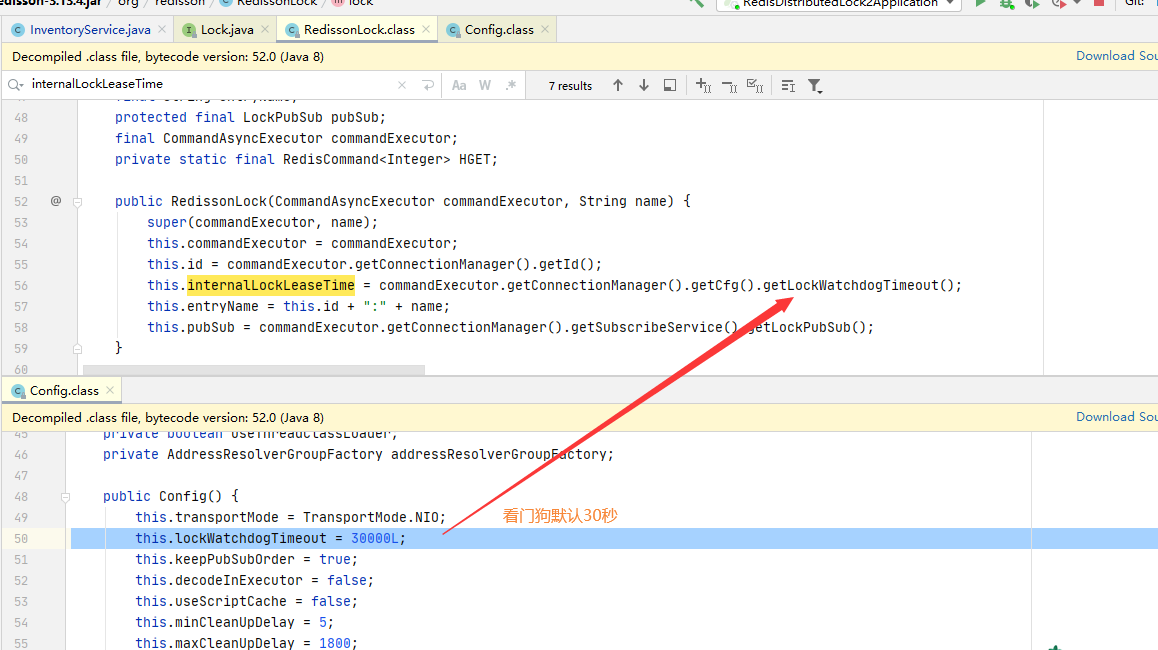Viewport: 1158px width, 650px height.
Task: Click the open-in-window icon beside result arrows
Action: [x=670, y=85]
